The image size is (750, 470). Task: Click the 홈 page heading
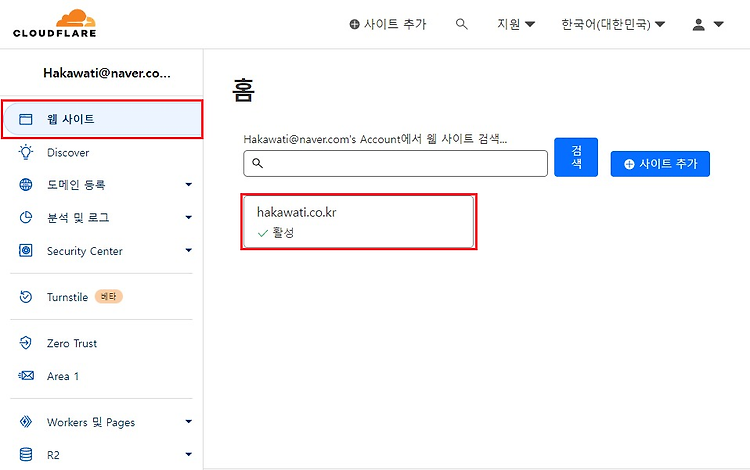(243, 90)
